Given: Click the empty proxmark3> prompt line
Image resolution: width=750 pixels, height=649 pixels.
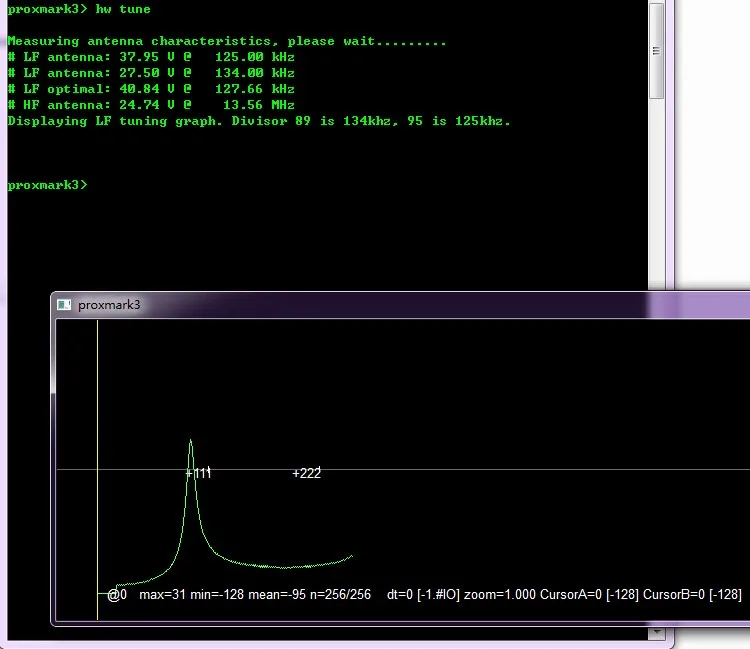Looking at the screenshot, I should (48, 185).
